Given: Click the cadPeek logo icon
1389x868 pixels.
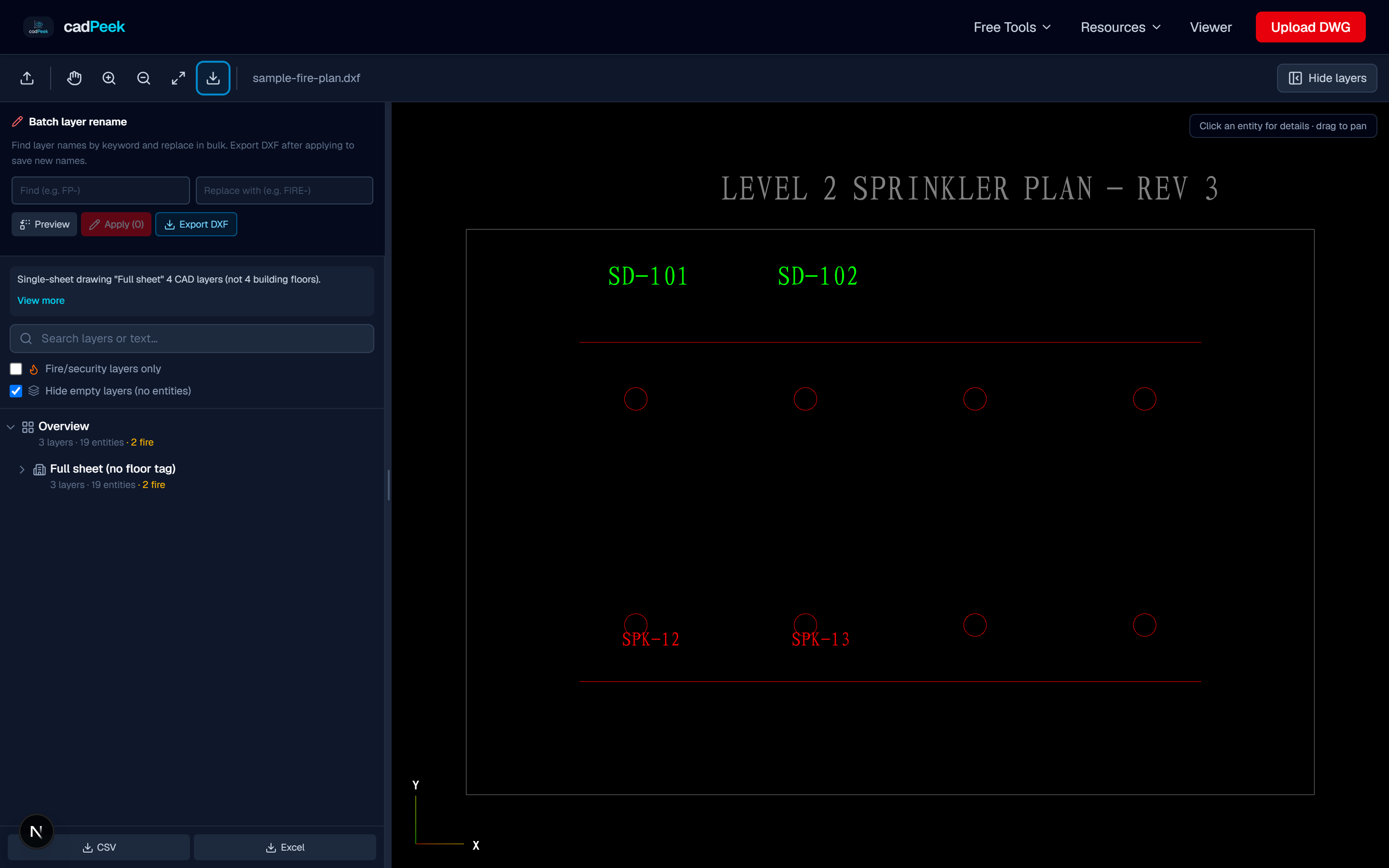Looking at the screenshot, I should click(x=39, y=27).
